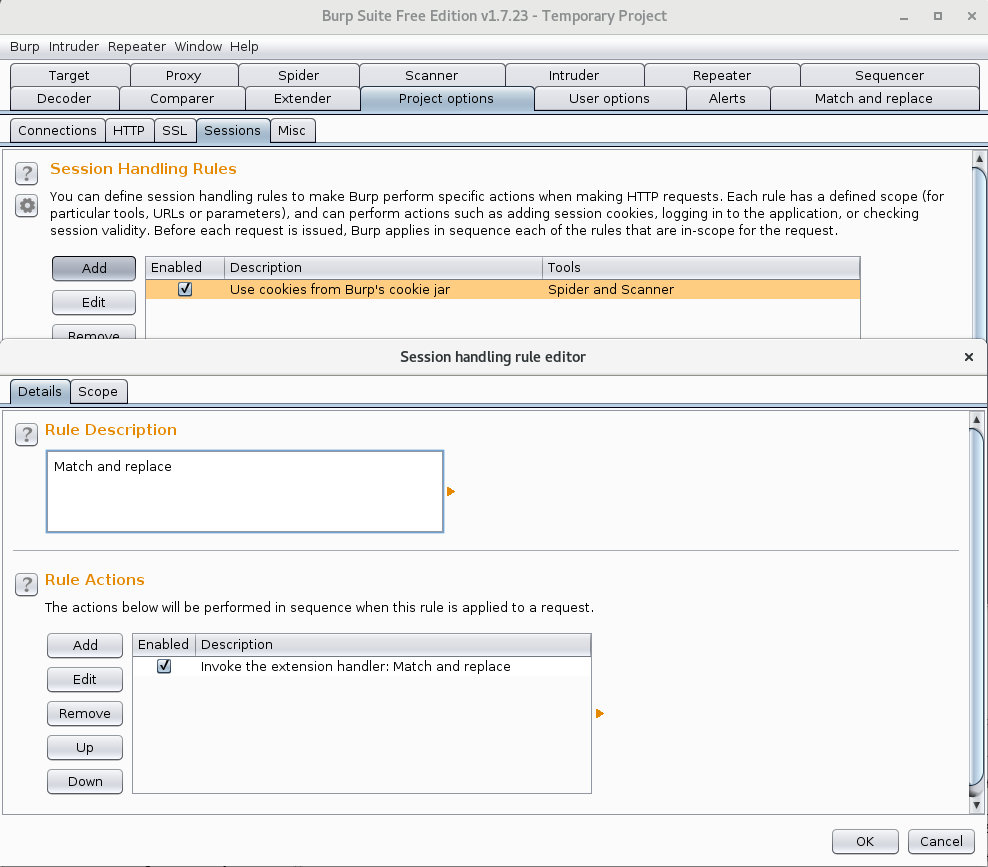988x867 pixels.
Task: Open the Help menu
Action: click(244, 47)
